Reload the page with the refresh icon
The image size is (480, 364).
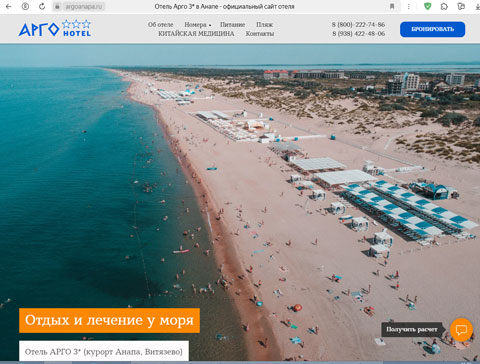42,6
